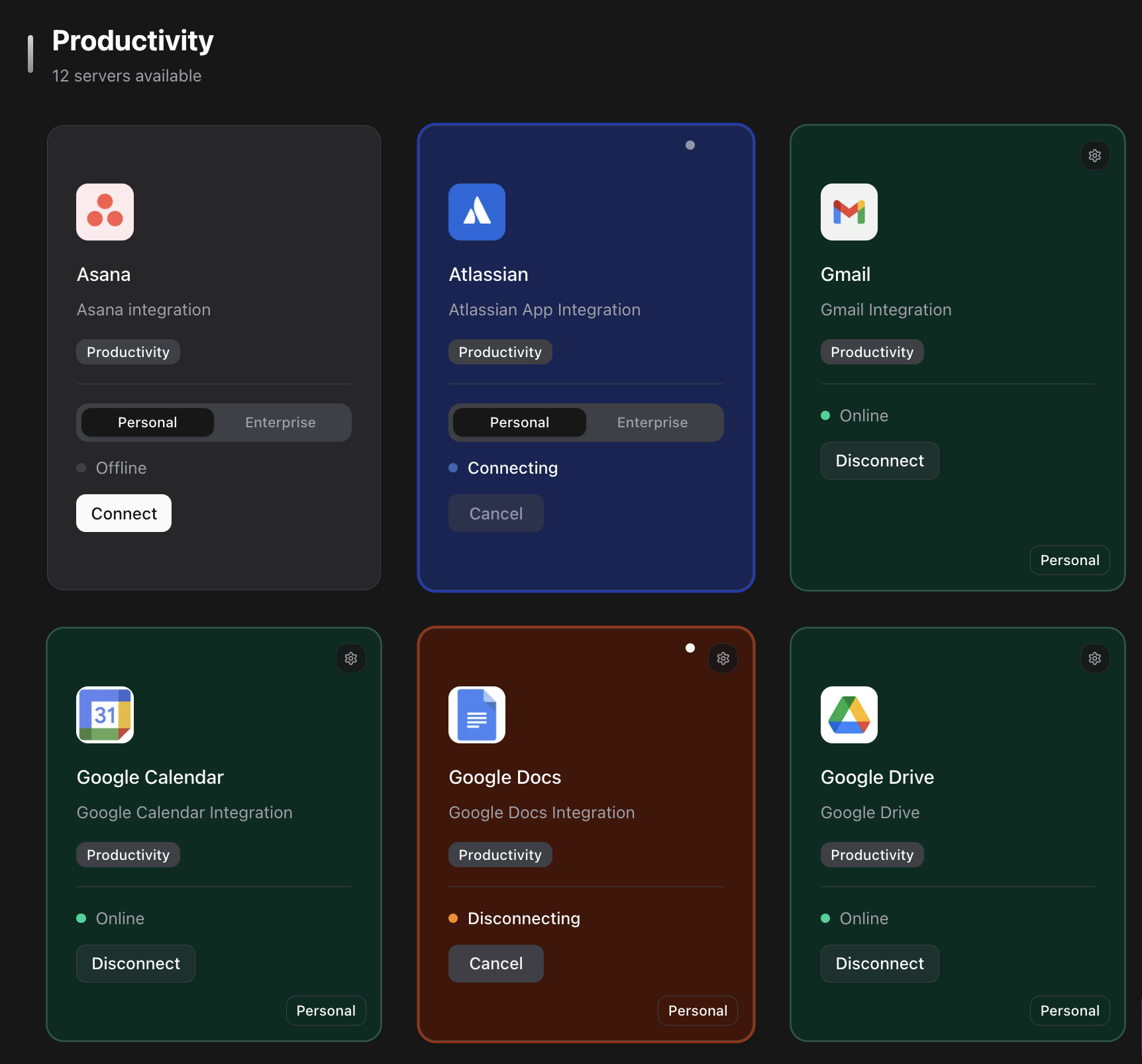1142x1064 pixels.
Task: Click the Personal badge on Gmail card
Action: 1070,560
